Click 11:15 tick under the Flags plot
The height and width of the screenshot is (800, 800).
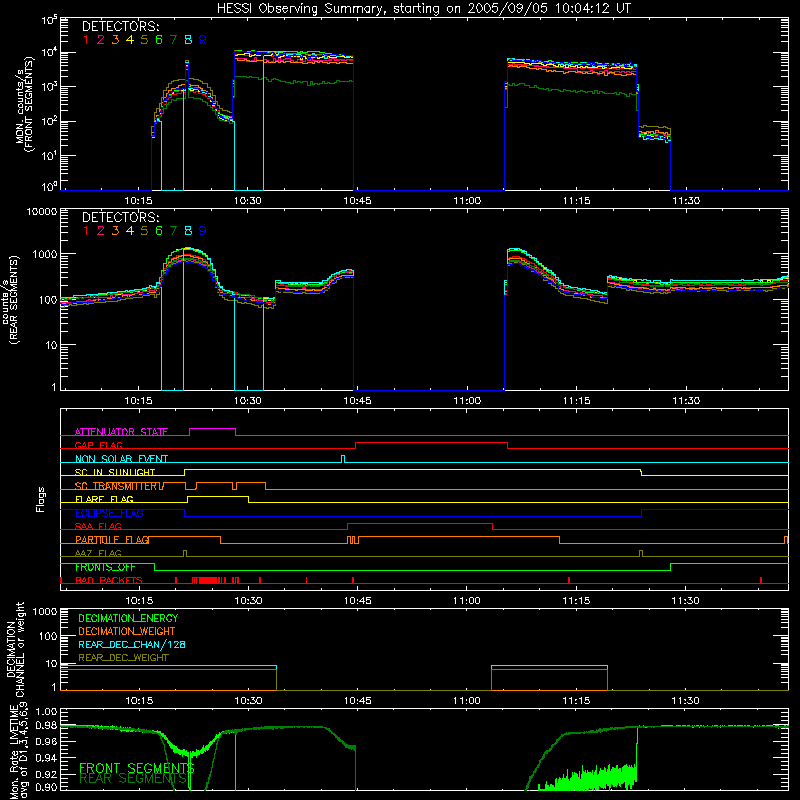pyautogui.click(x=577, y=601)
